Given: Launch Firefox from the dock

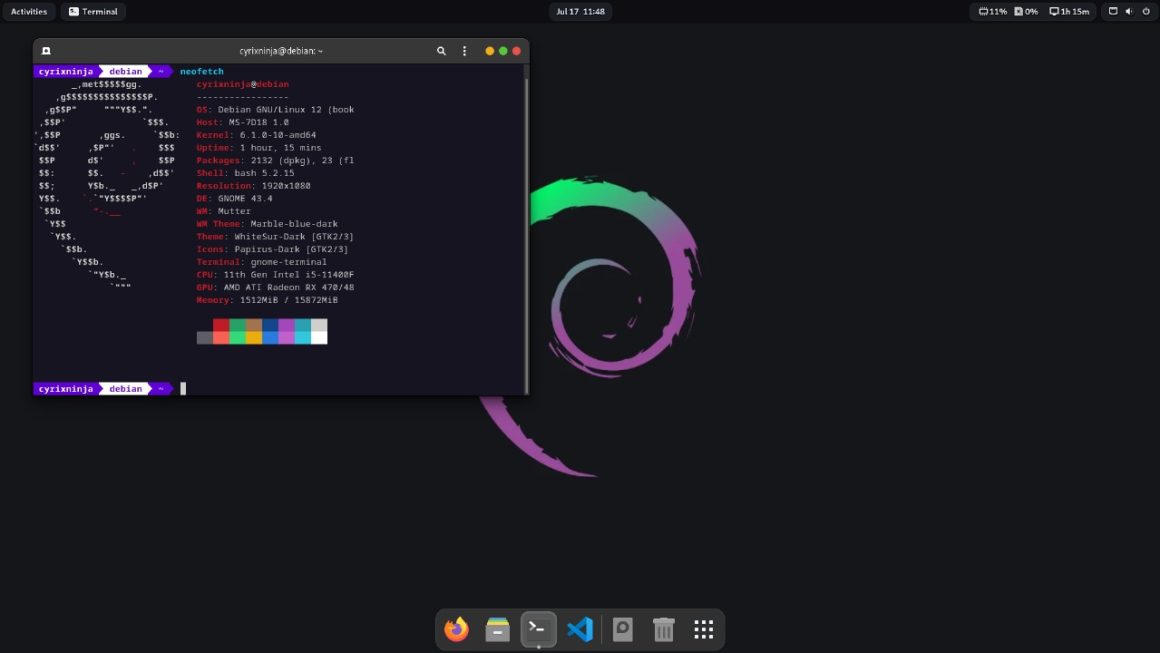Looking at the screenshot, I should tap(456, 629).
